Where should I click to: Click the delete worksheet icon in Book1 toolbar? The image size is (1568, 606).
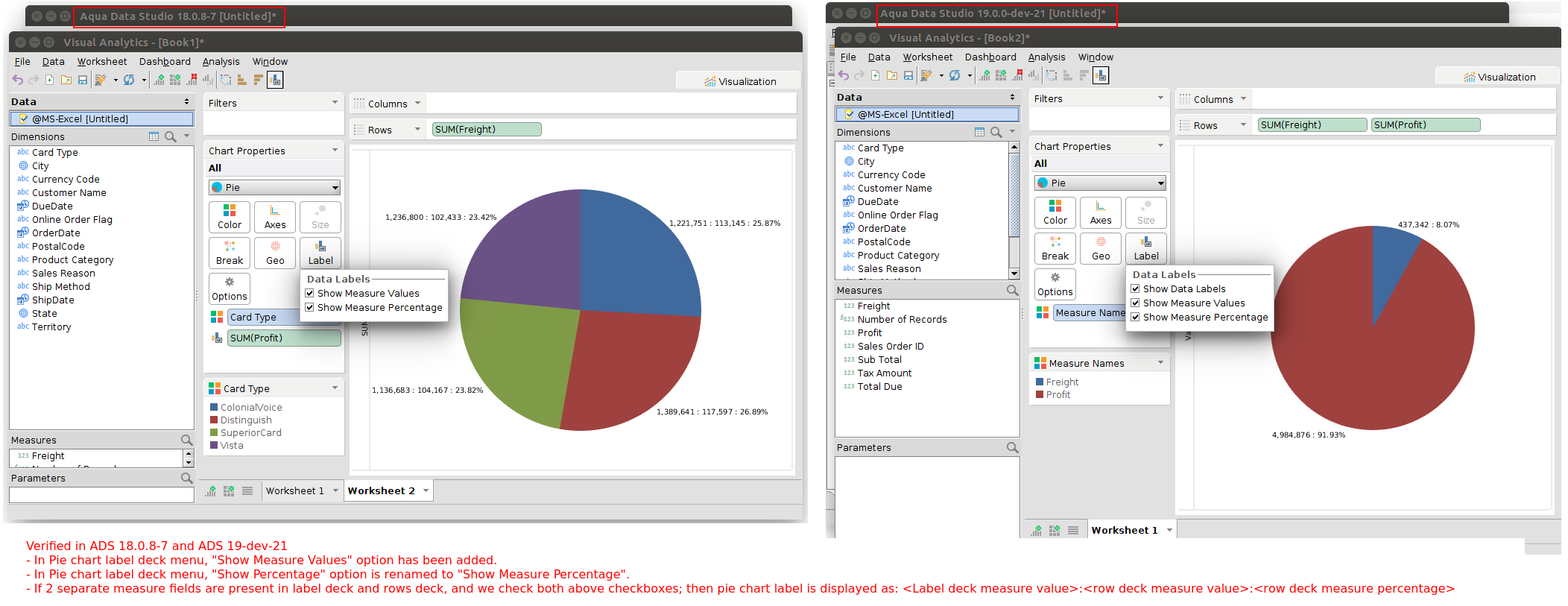click(x=192, y=80)
